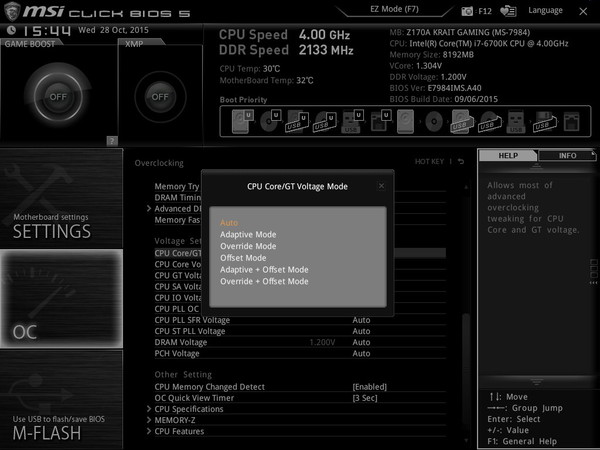Expand the CPU Features submenu

click(179, 431)
